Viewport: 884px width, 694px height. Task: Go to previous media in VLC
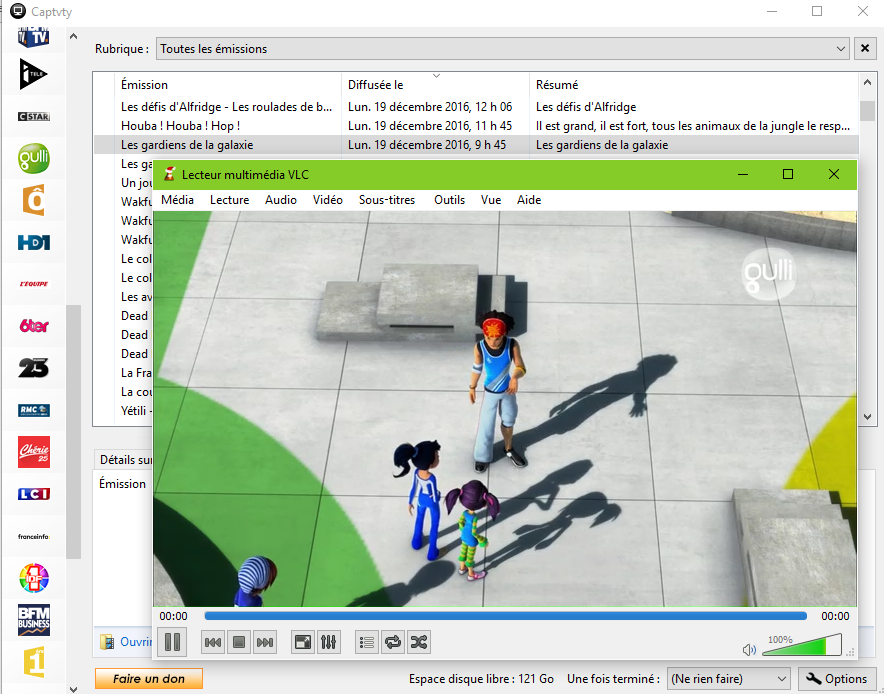pos(213,642)
